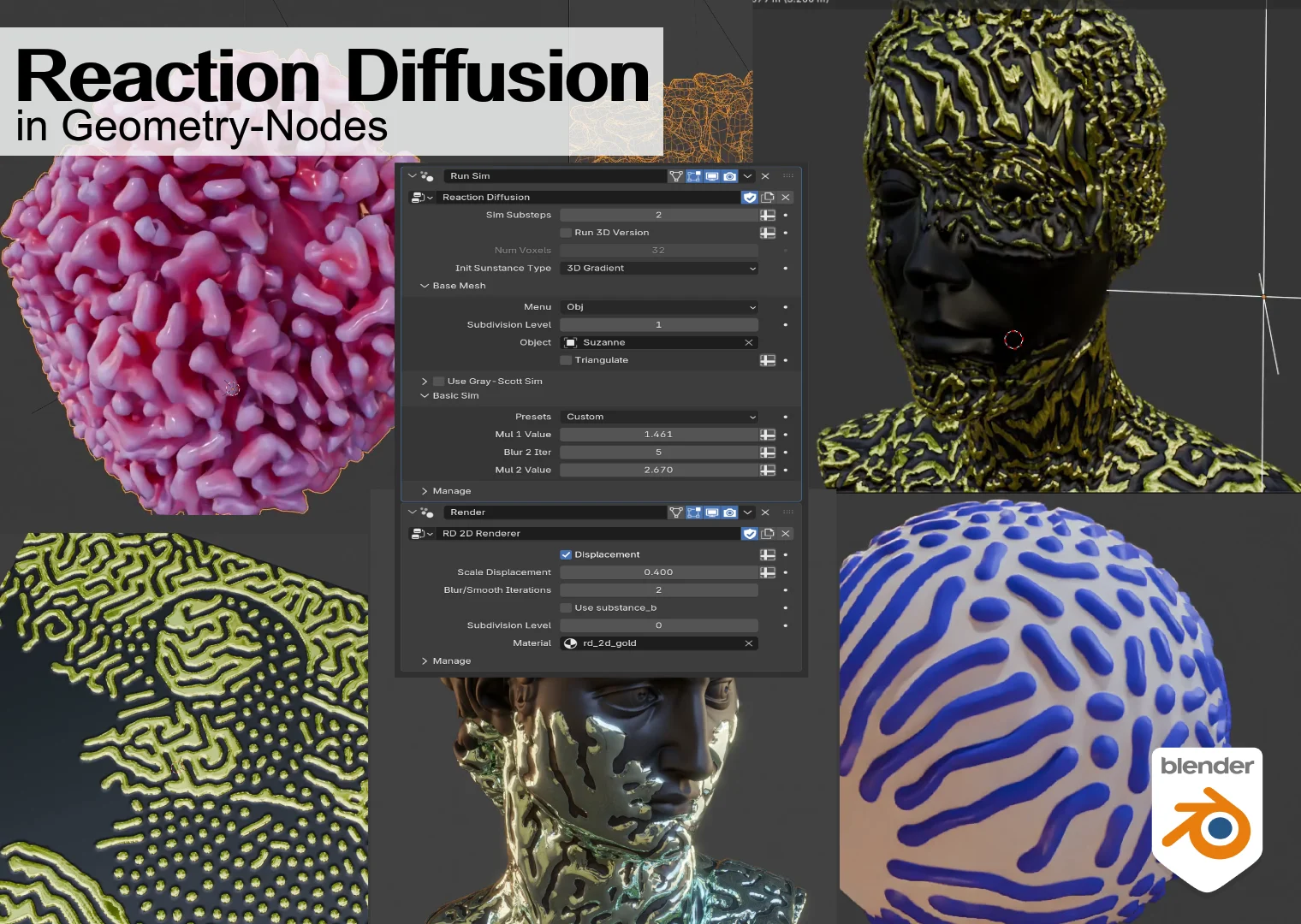This screenshot has height=924, width=1301.
Task: Open Run Sim modifier extras dropdown
Action: pos(748,176)
